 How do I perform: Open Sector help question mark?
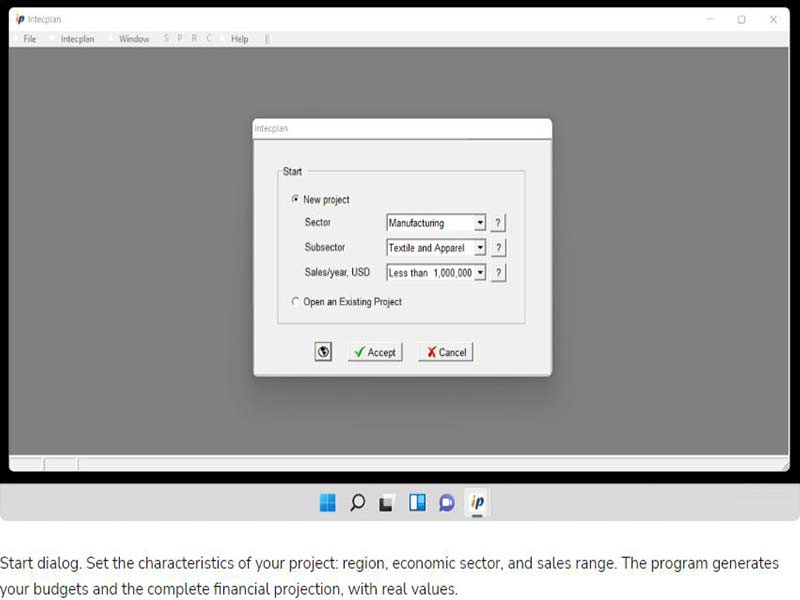pos(498,223)
